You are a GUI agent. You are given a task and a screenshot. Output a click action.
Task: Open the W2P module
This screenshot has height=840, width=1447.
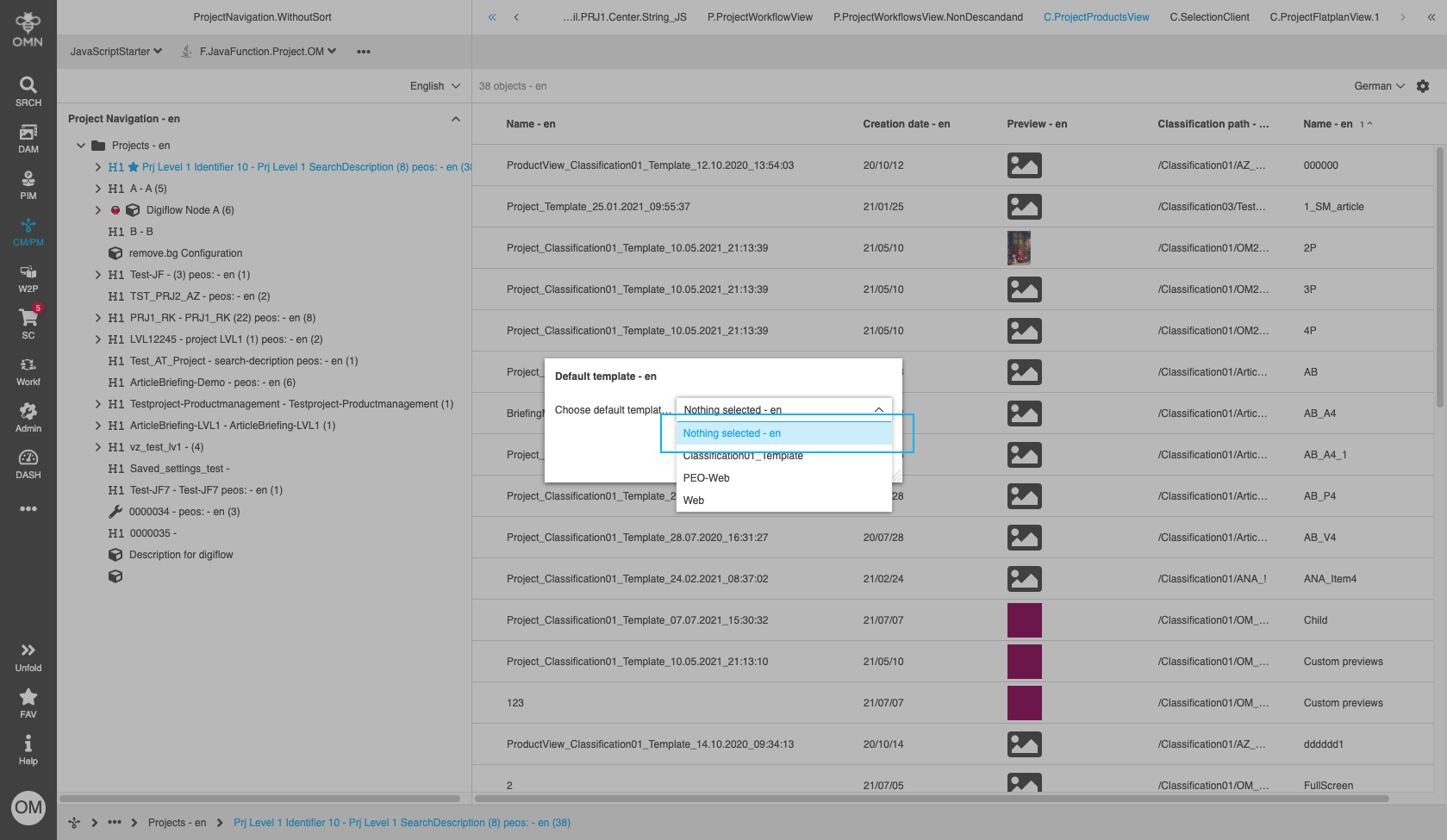pyautogui.click(x=28, y=277)
